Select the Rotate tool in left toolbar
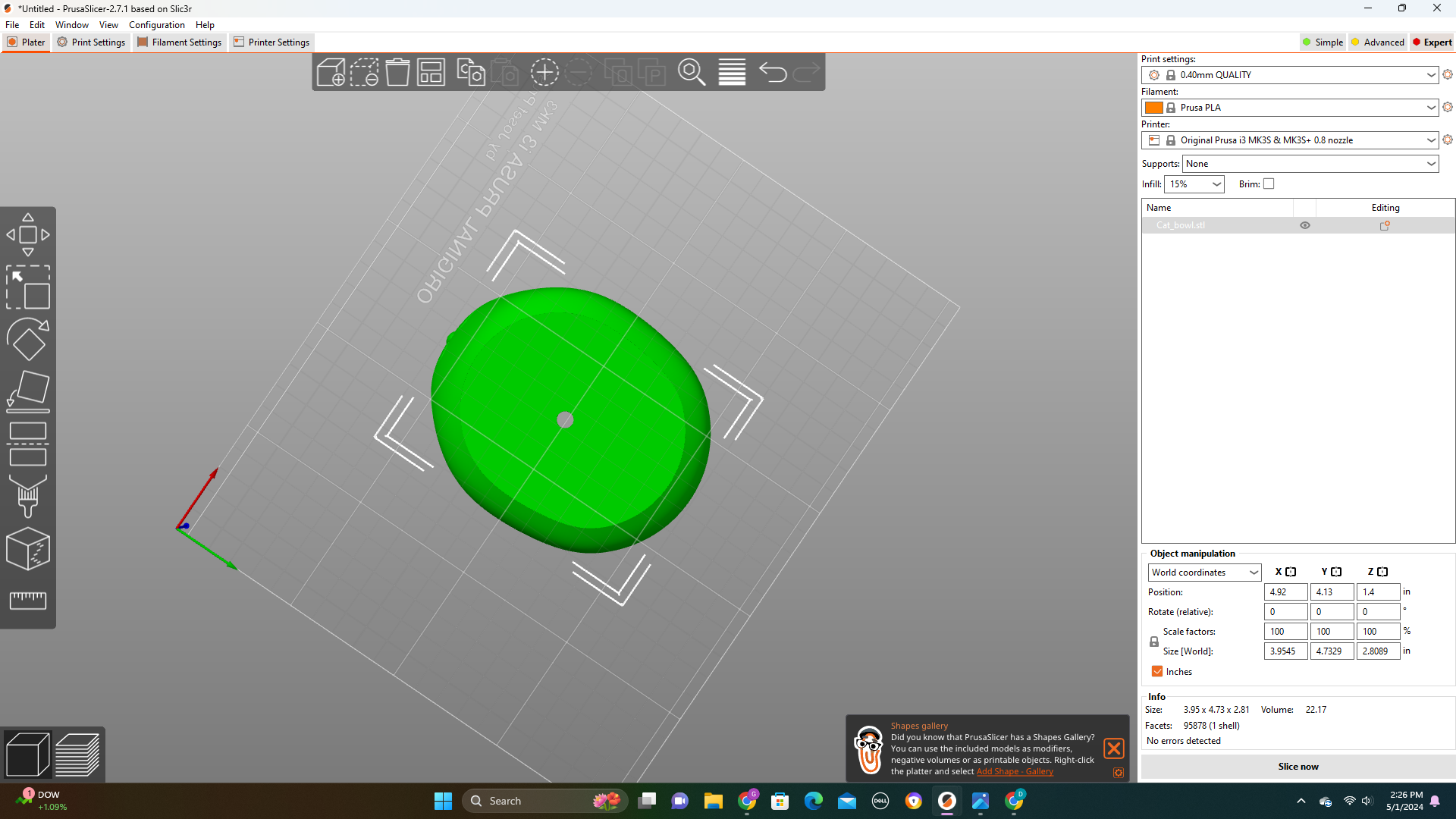Image resolution: width=1456 pixels, height=819 pixels. [28, 339]
